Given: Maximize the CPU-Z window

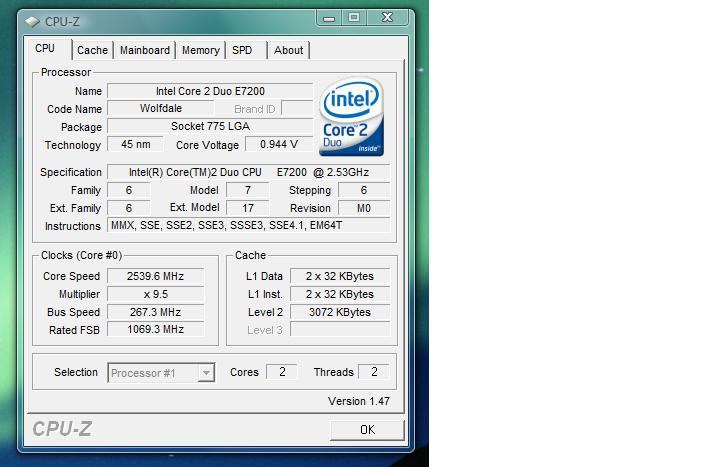Looking at the screenshot, I should tap(354, 18).
